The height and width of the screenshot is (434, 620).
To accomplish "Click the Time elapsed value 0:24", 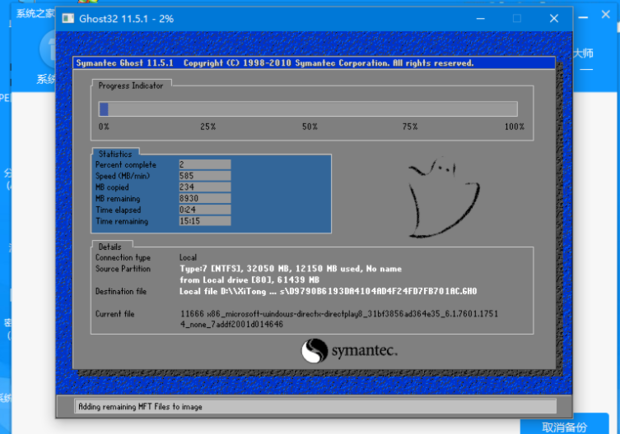I will point(204,209).
